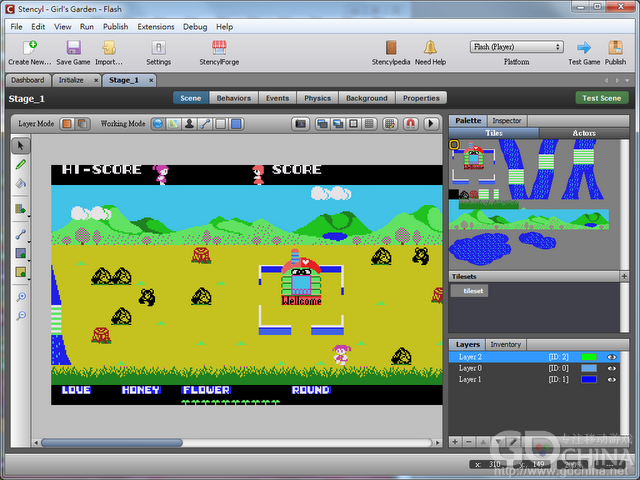Click the Import icon

[x=109, y=47]
